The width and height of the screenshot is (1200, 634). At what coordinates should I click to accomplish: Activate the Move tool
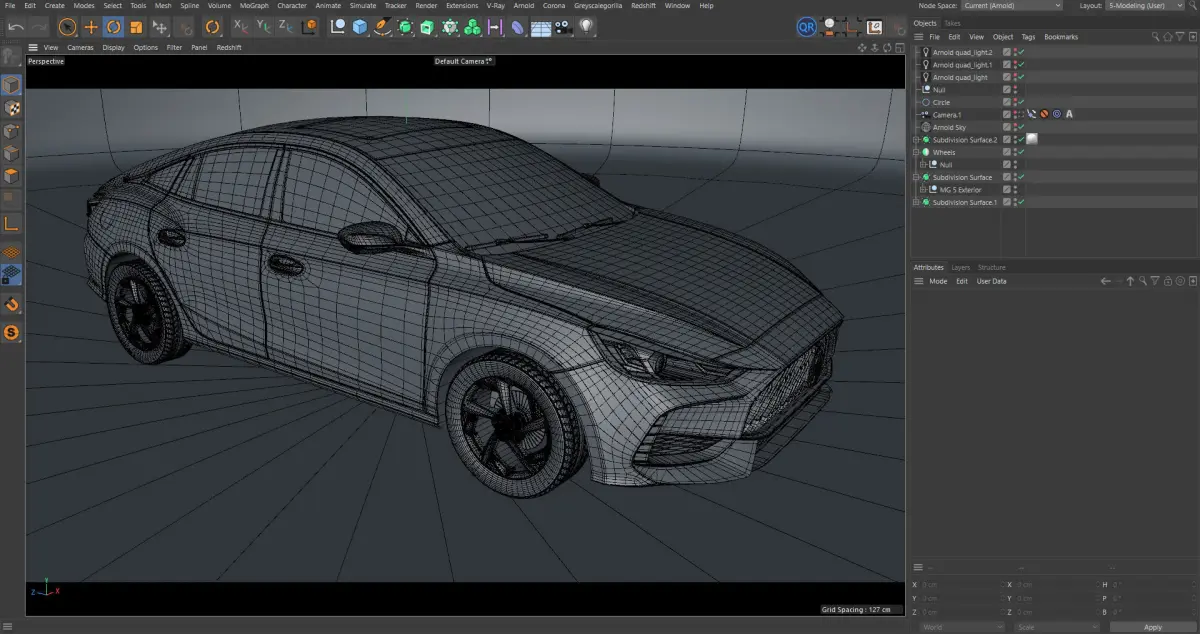pyautogui.click(x=91, y=27)
